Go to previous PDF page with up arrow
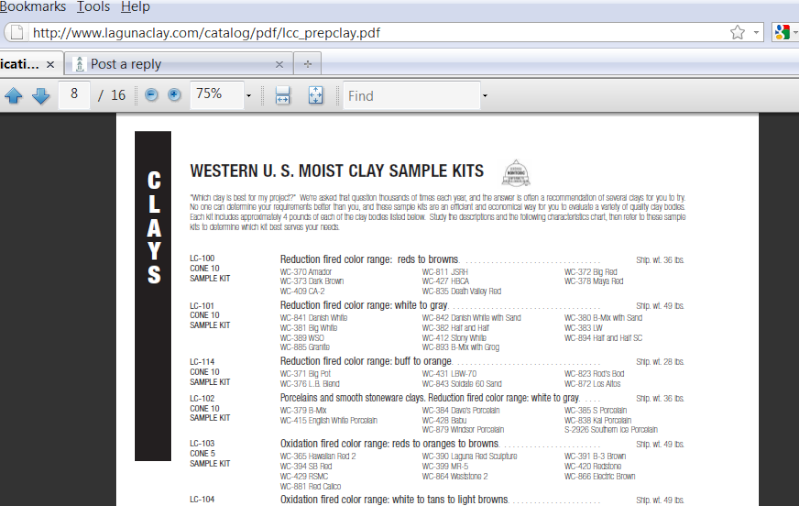 pos(14,95)
